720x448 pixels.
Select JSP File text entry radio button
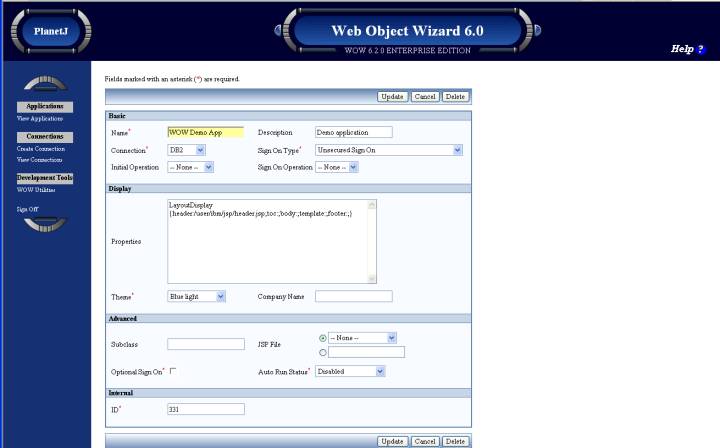tap(323, 353)
